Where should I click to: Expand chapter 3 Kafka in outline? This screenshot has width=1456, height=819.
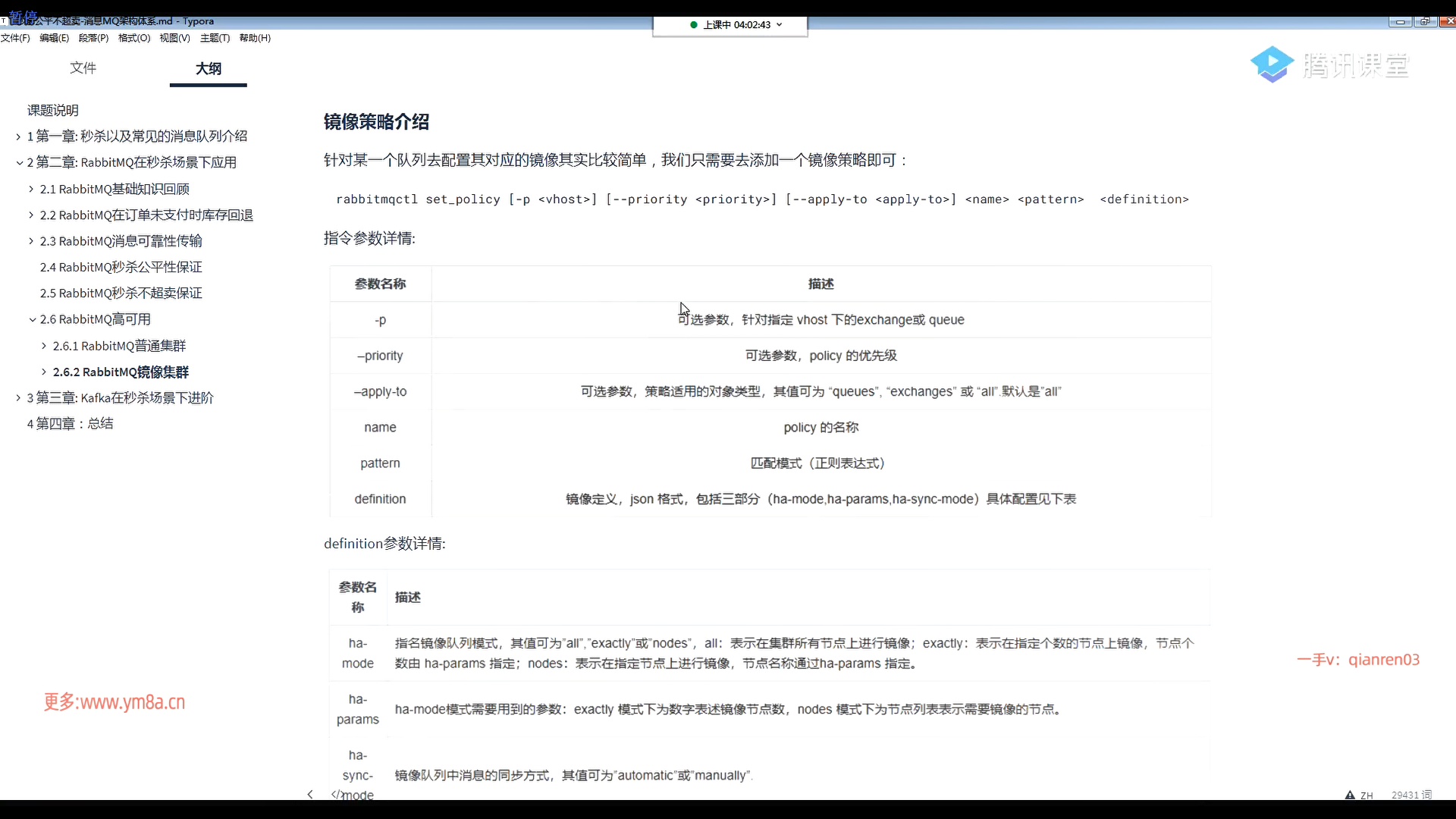tap(18, 398)
